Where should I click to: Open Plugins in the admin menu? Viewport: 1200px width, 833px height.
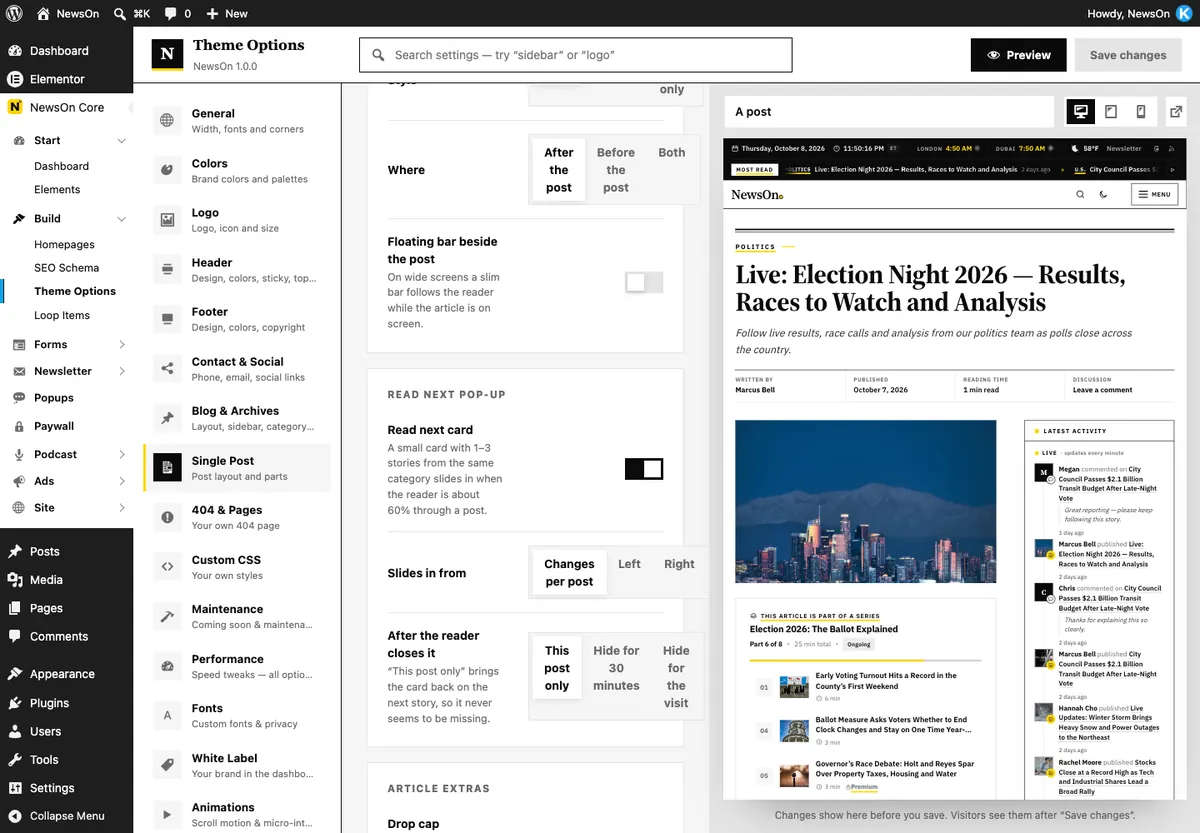[66, 703]
